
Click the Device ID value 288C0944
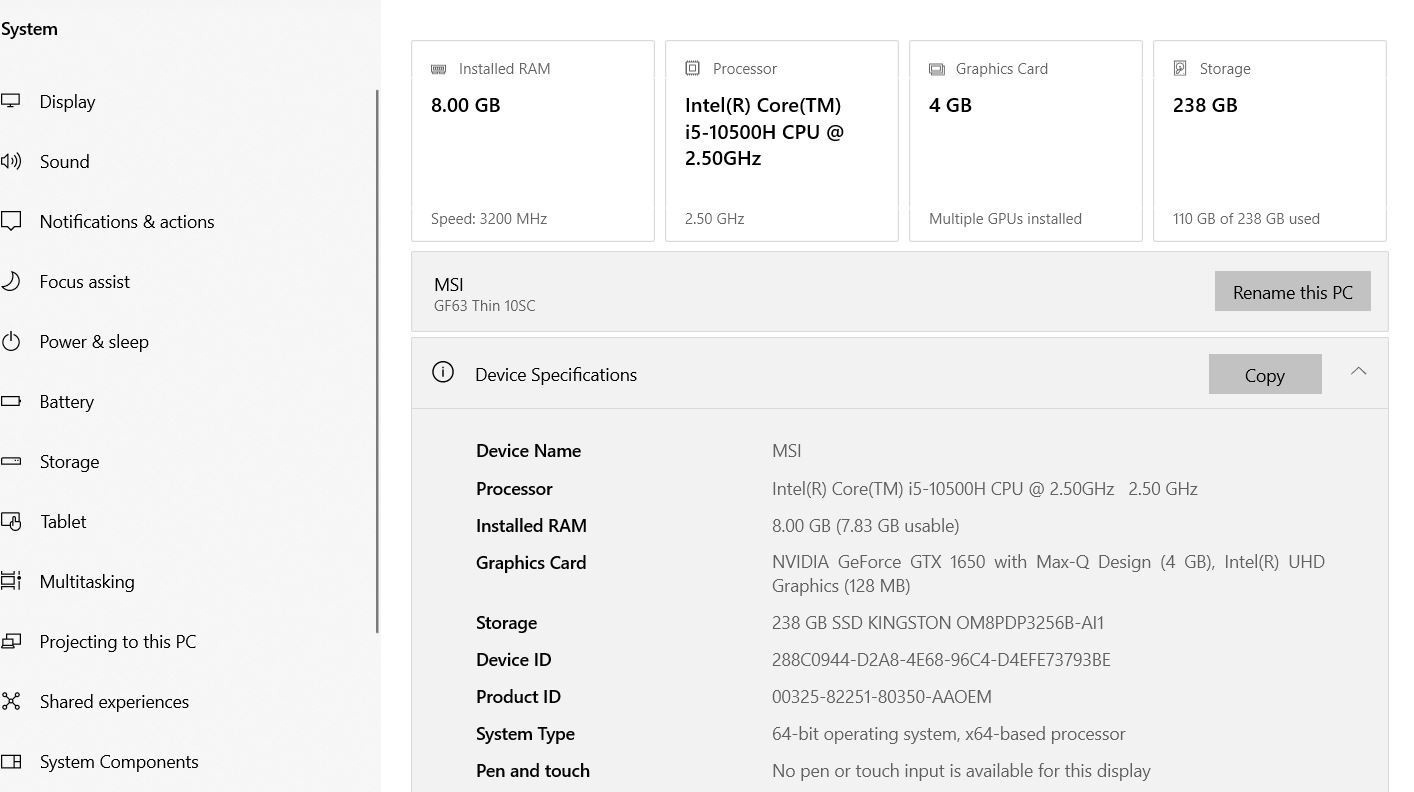[941, 659]
